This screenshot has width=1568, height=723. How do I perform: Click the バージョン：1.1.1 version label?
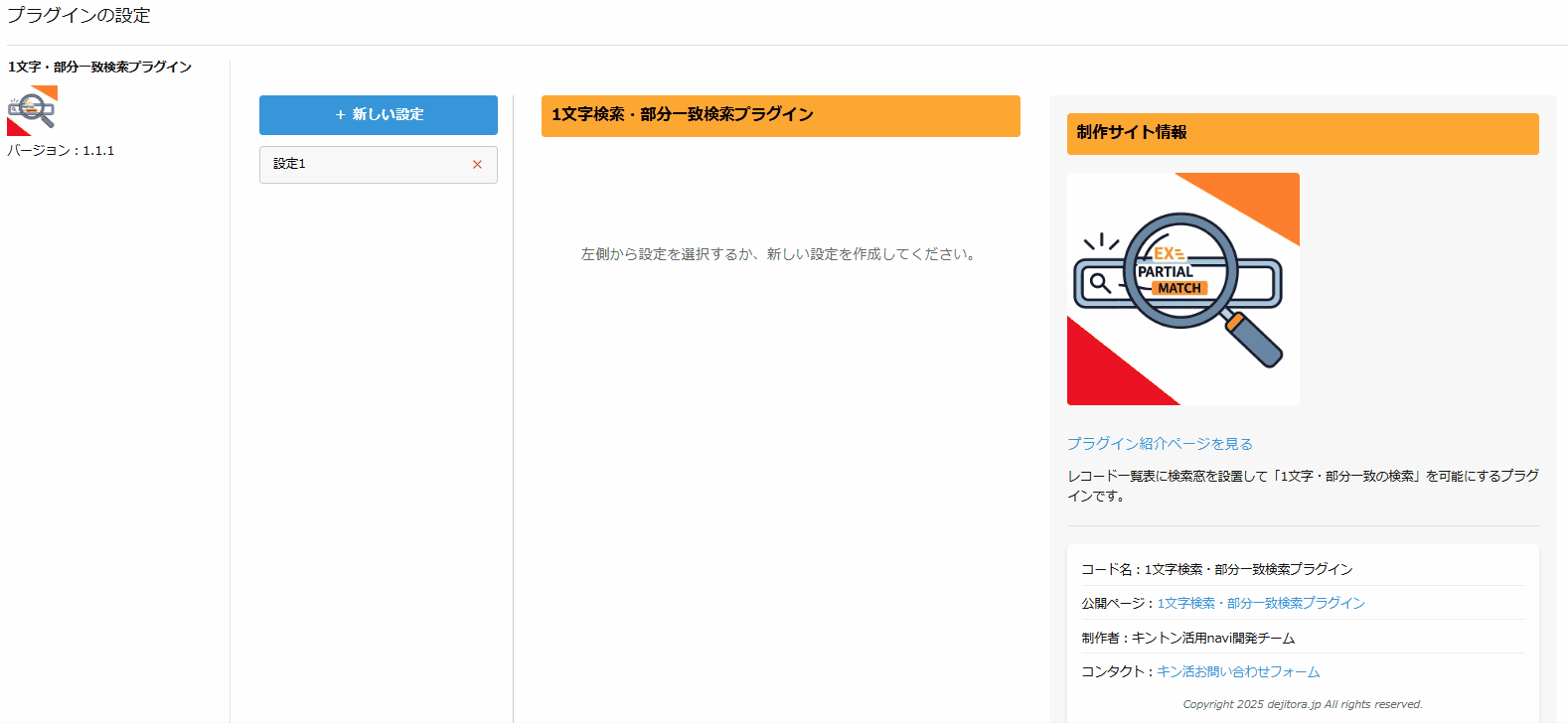click(x=61, y=151)
